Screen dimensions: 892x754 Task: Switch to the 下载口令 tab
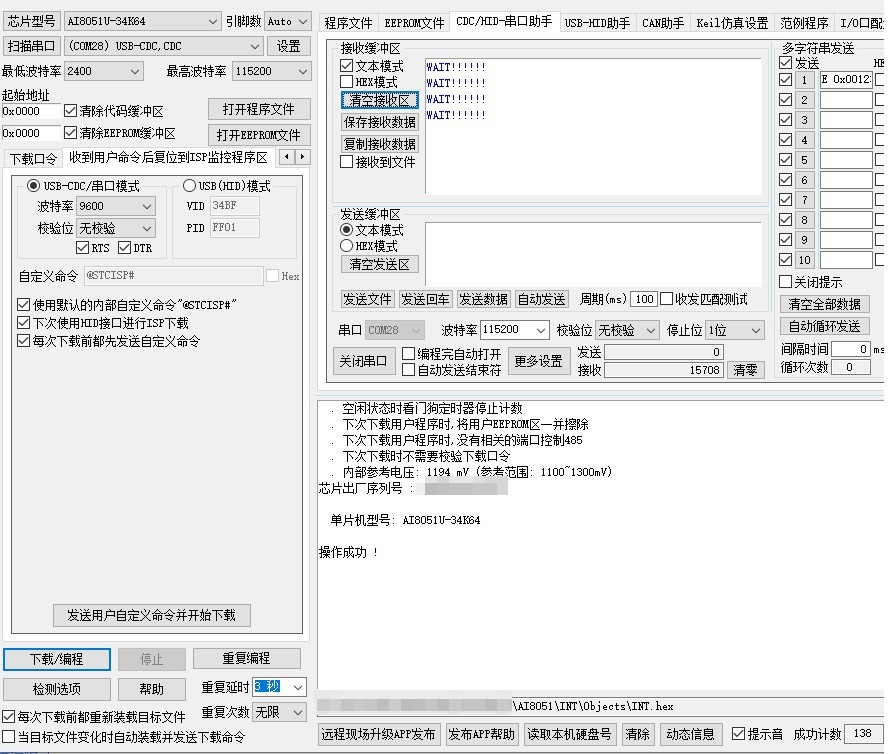pyautogui.click(x=33, y=159)
